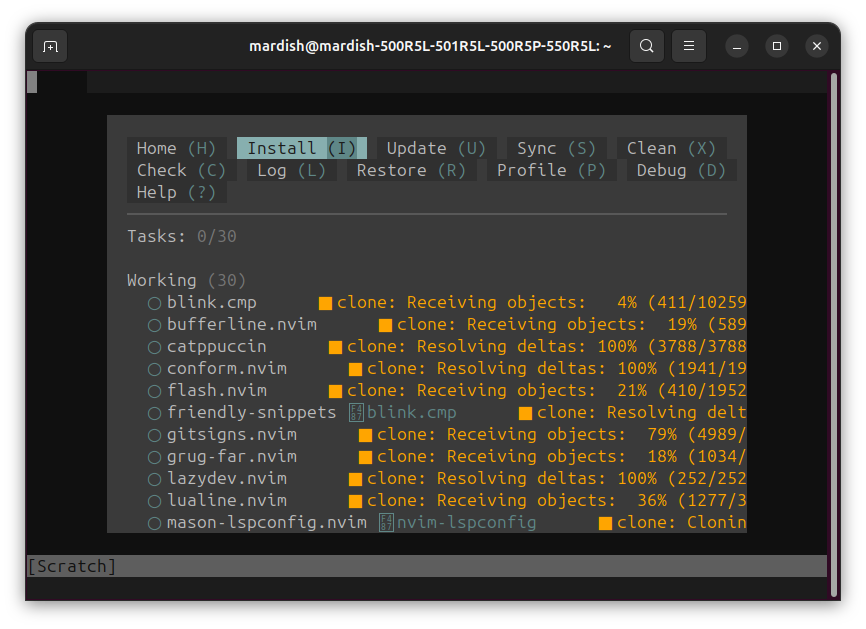866x629 pixels.
Task: Select the flash.nvim plugin name
Action: pos(217,391)
